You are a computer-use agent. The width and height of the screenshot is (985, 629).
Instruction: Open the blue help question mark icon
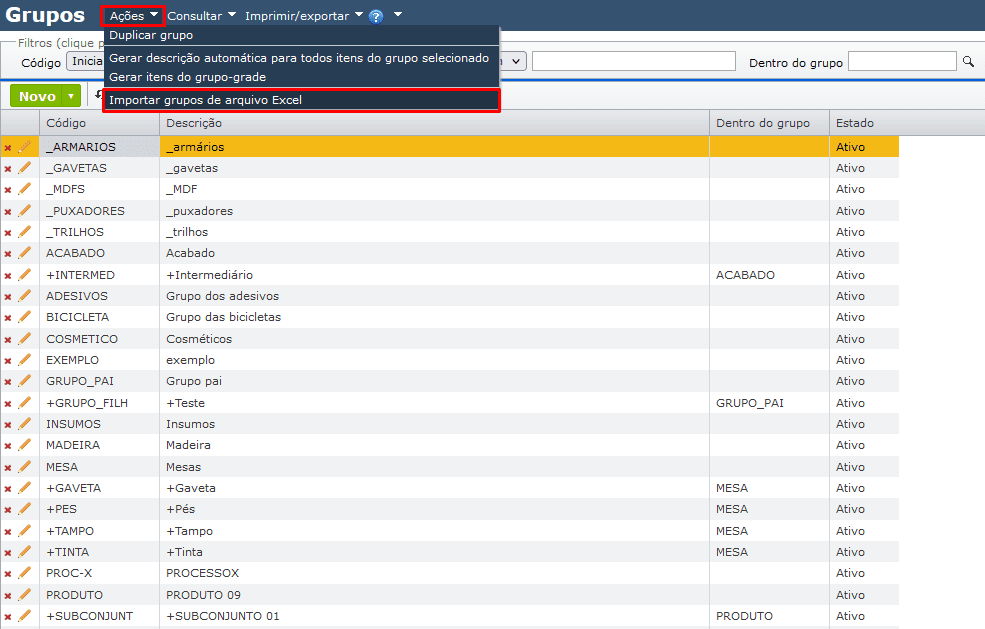376,16
